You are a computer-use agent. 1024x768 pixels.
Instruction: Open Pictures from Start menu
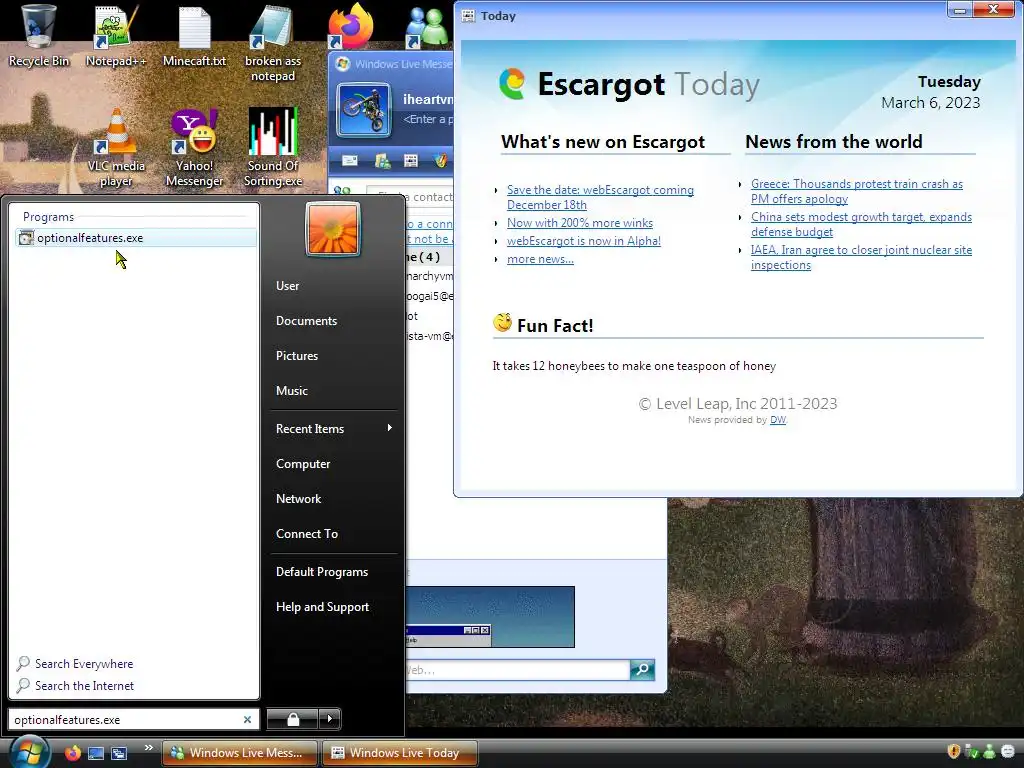tap(296, 355)
